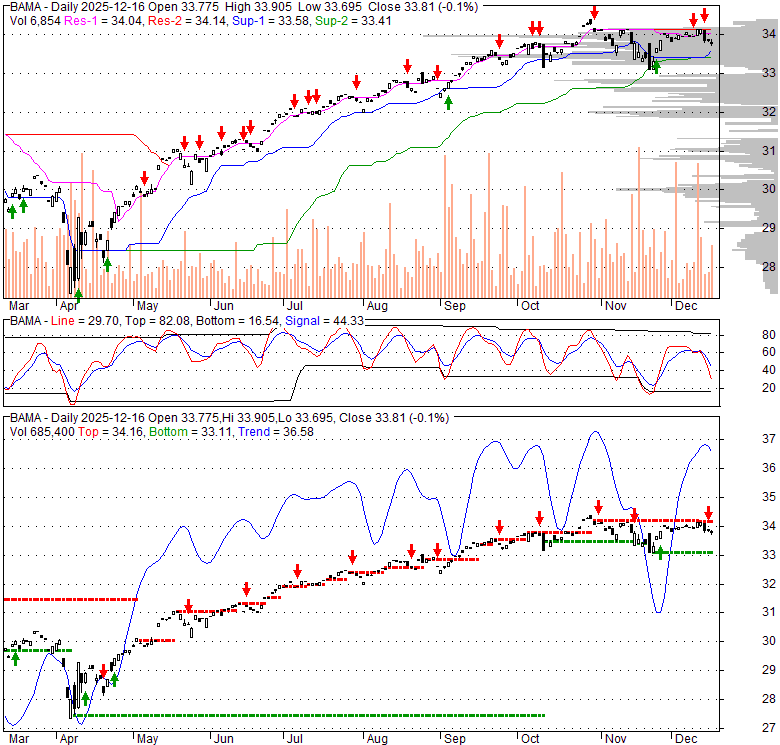Select the Trend = 36.58 label
The image size is (780, 745).
[x=276, y=432]
